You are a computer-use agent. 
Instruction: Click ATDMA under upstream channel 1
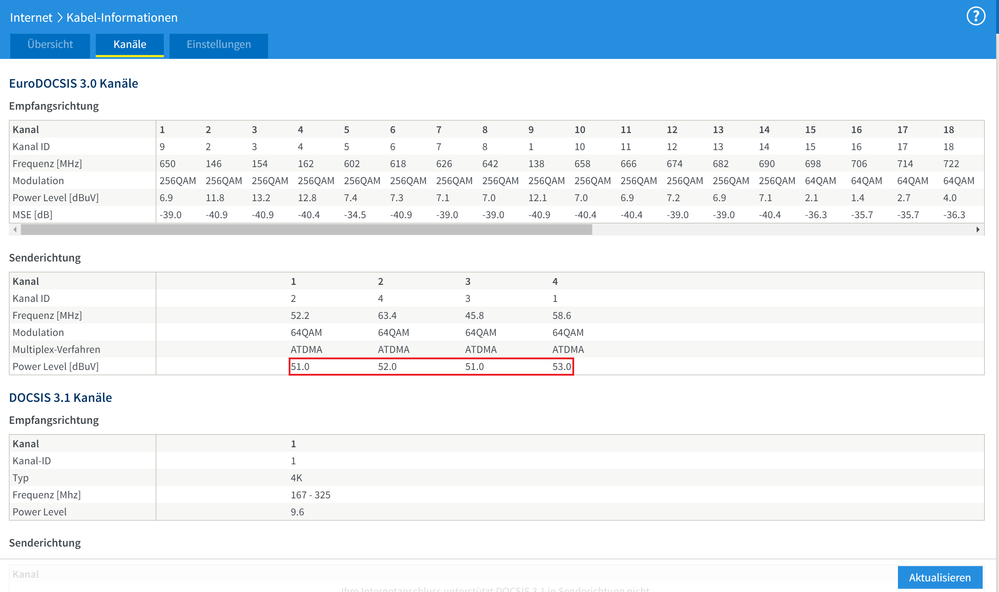(x=306, y=349)
